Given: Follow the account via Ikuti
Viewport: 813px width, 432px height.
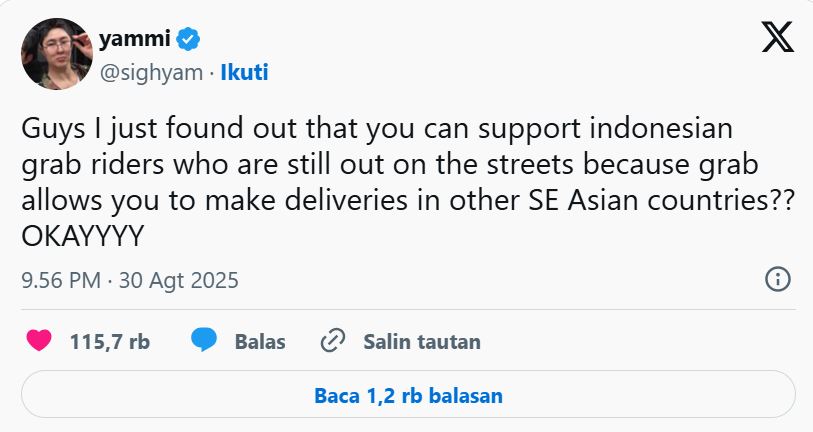Looking at the screenshot, I should coord(244,72).
